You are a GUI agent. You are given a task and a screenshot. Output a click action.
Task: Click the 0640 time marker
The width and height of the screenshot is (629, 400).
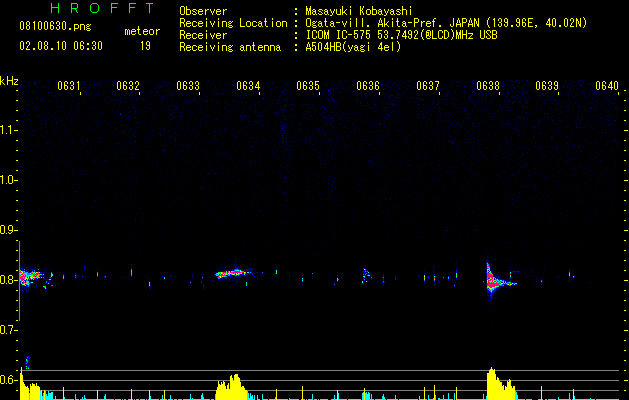pos(607,86)
